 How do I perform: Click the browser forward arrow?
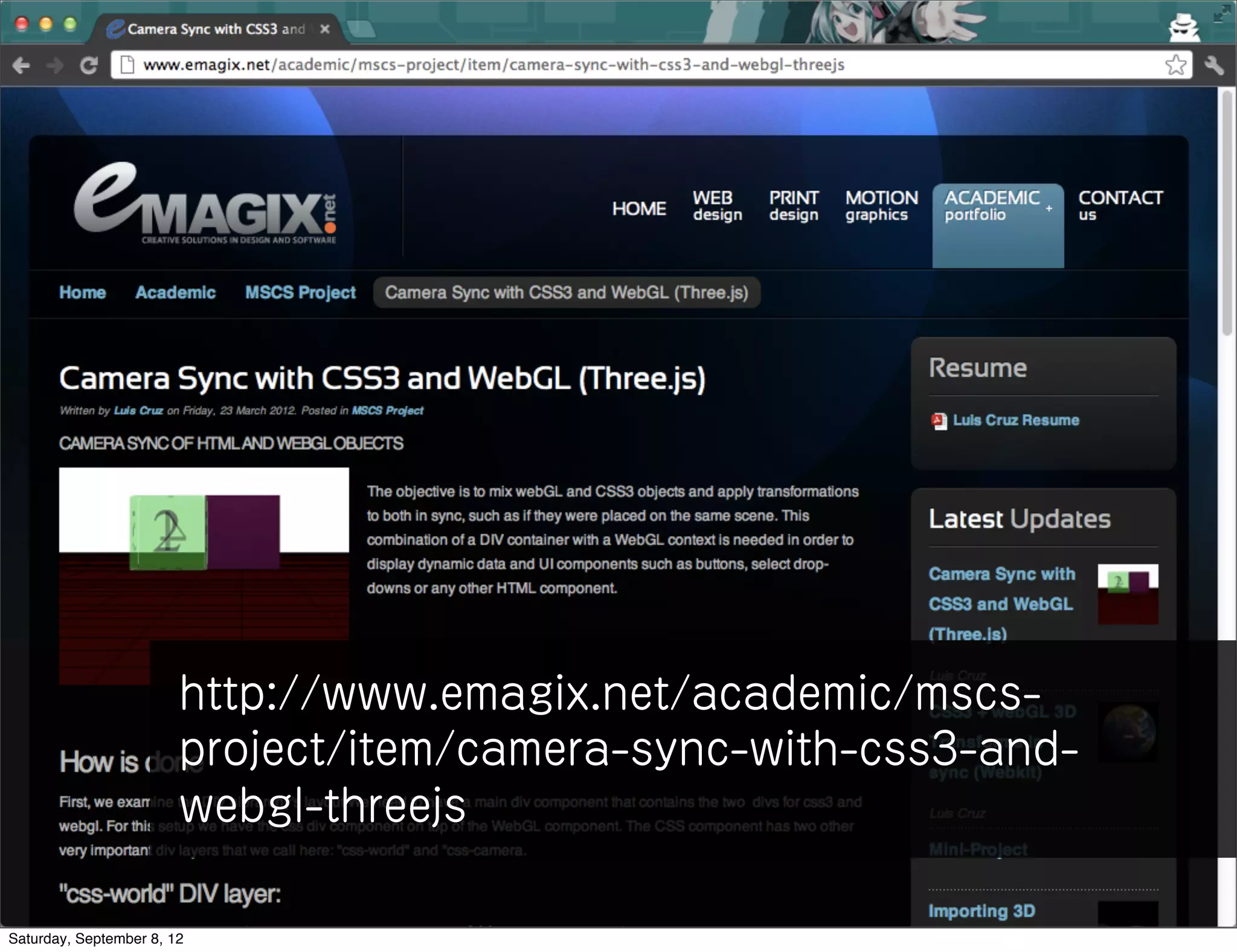click(55, 65)
